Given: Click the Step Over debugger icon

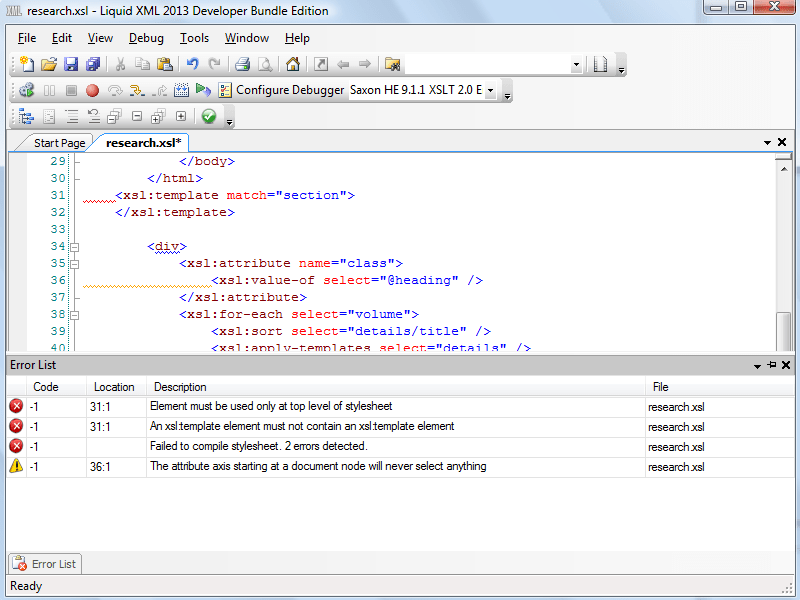Looking at the screenshot, I should tap(115, 90).
